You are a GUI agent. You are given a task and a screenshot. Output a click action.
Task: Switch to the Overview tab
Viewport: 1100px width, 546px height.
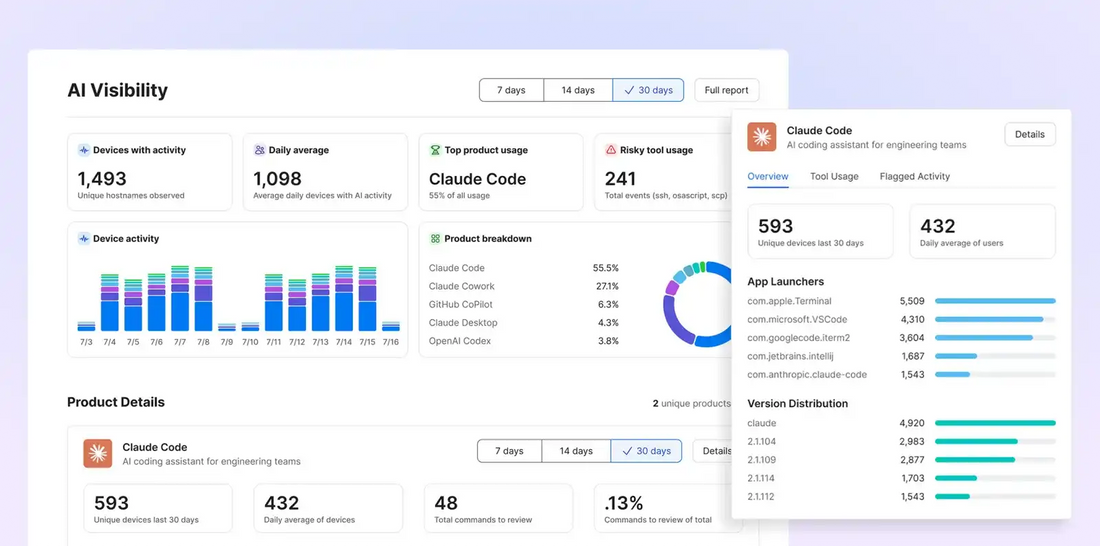coord(767,177)
